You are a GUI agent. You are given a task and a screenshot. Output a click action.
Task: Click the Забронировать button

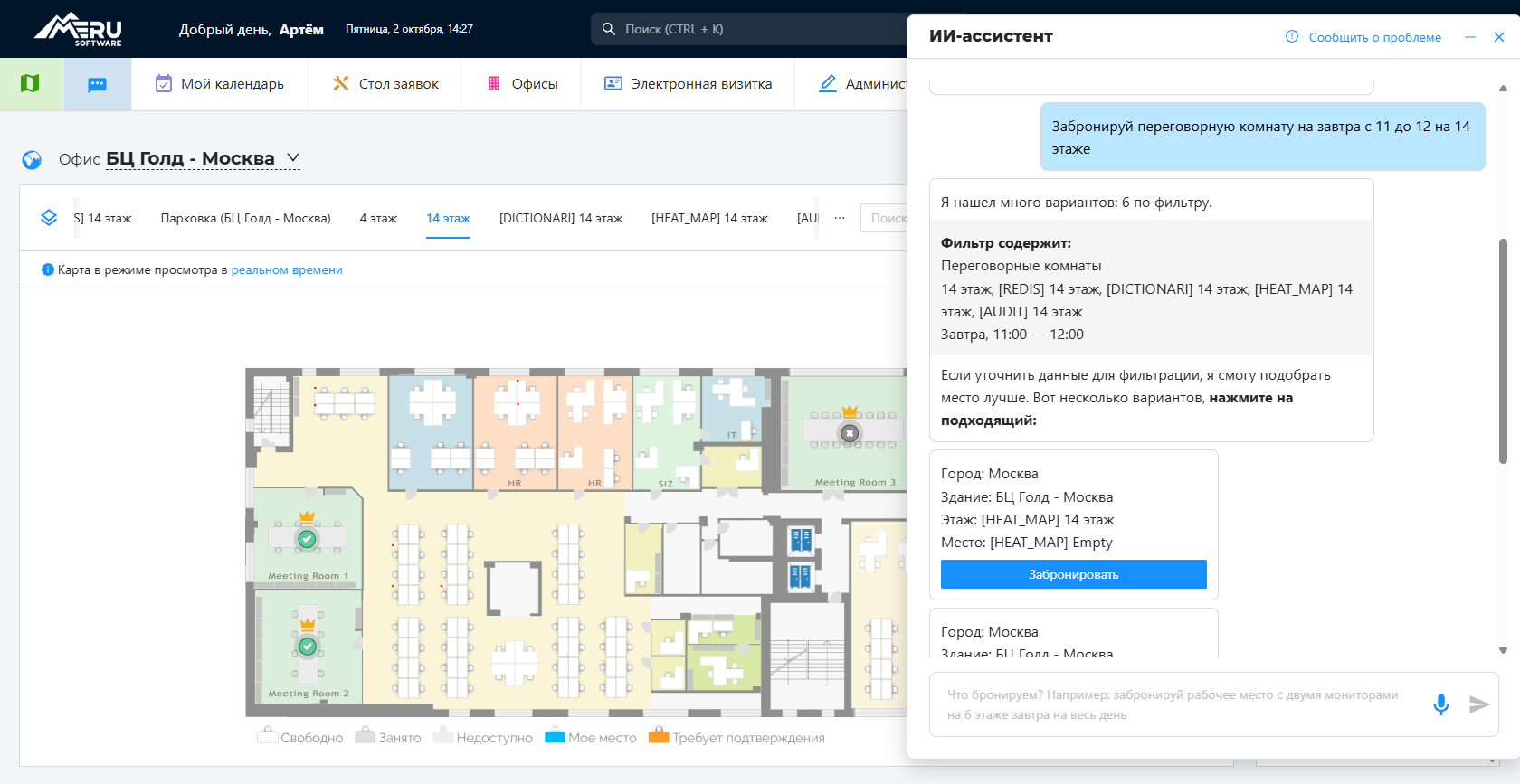[1073, 574]
